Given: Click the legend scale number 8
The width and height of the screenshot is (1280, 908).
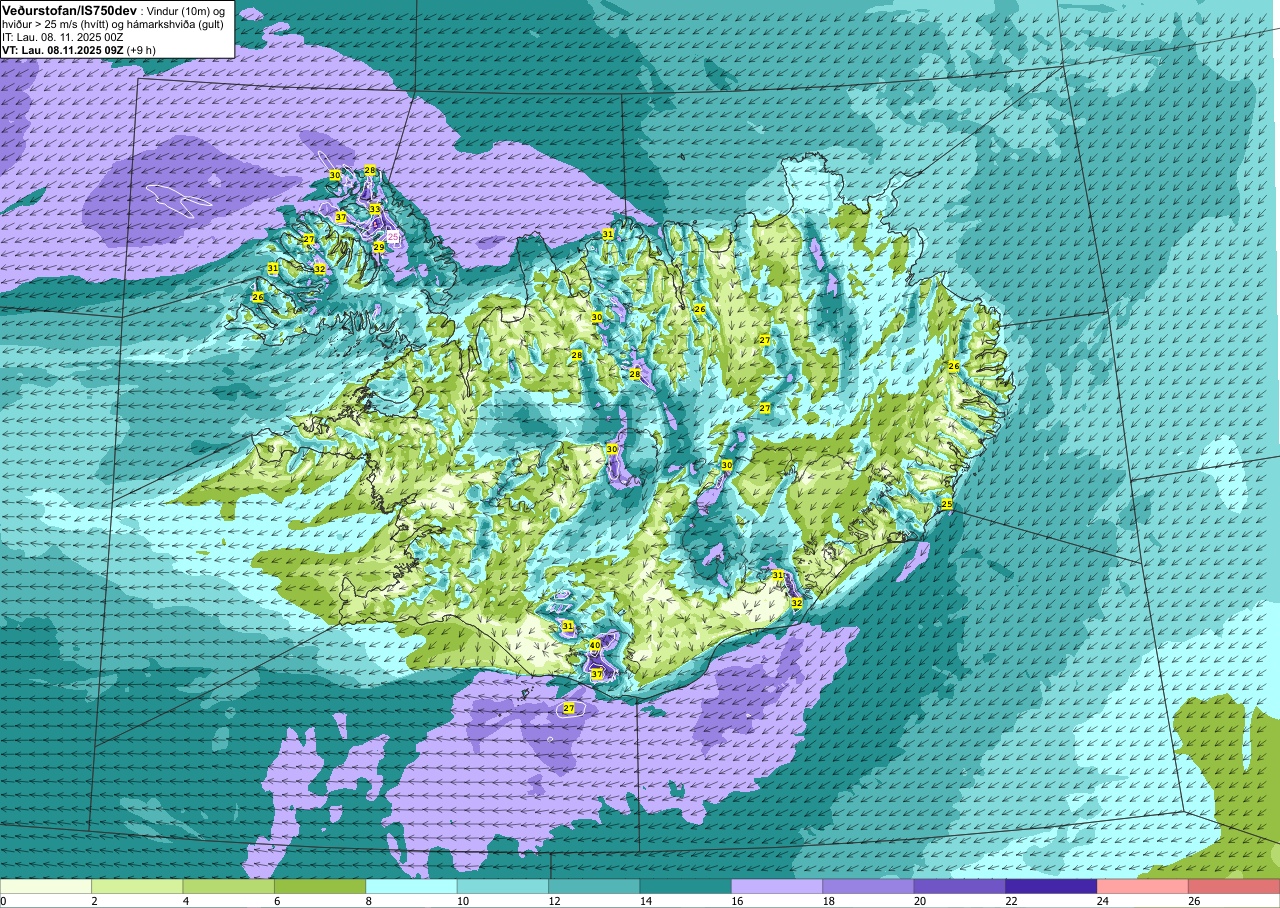Looking at the screenshot, I should [369, 901].
